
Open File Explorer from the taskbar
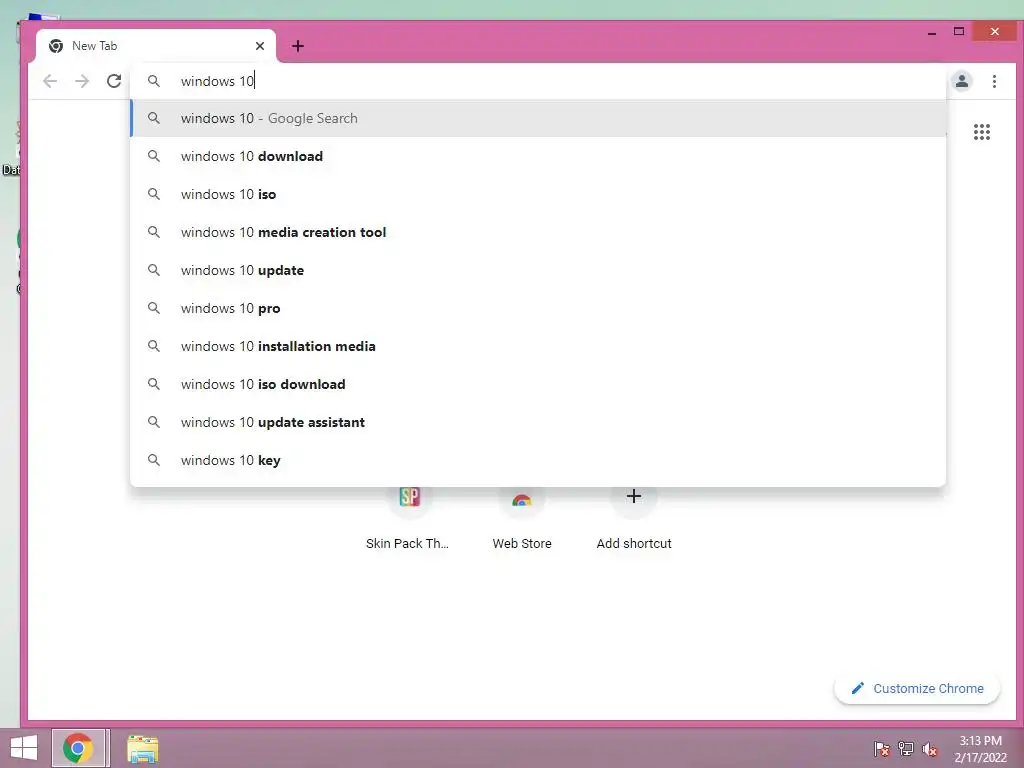[142, 749]
